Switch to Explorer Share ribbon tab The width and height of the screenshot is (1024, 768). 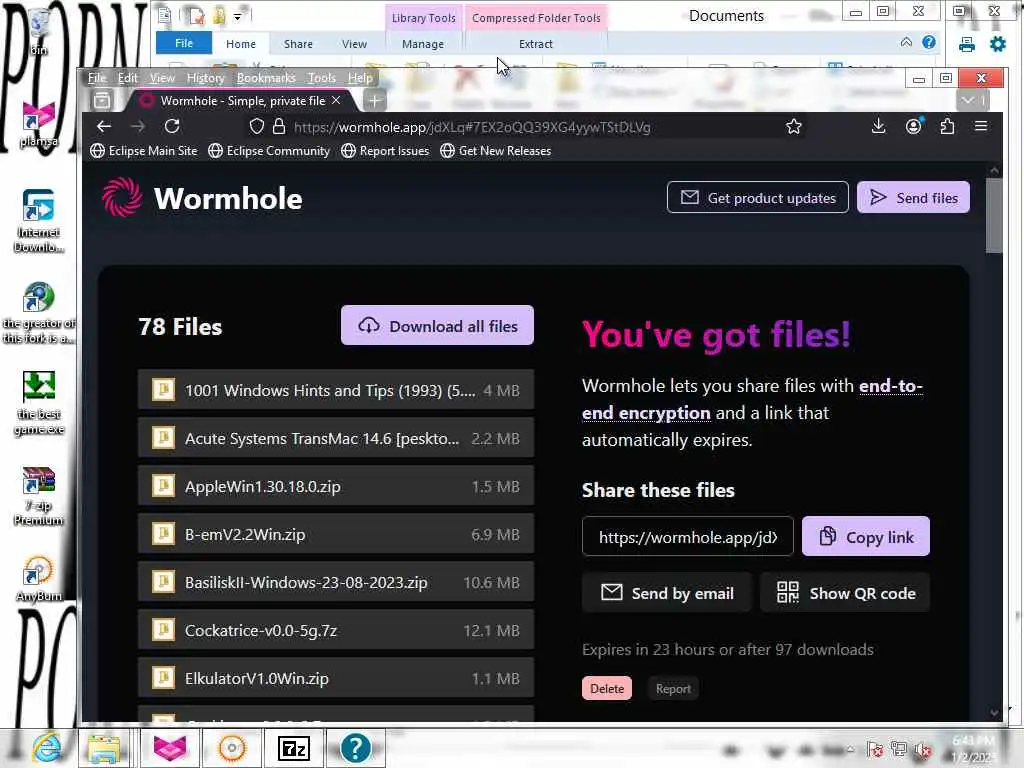pos(298,44)
